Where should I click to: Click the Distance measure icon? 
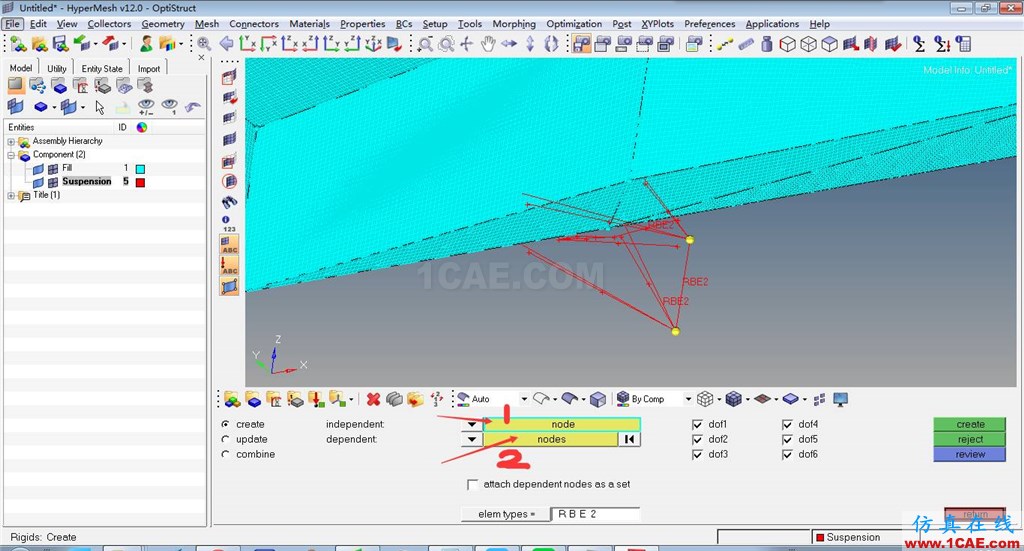coord(725,44)
